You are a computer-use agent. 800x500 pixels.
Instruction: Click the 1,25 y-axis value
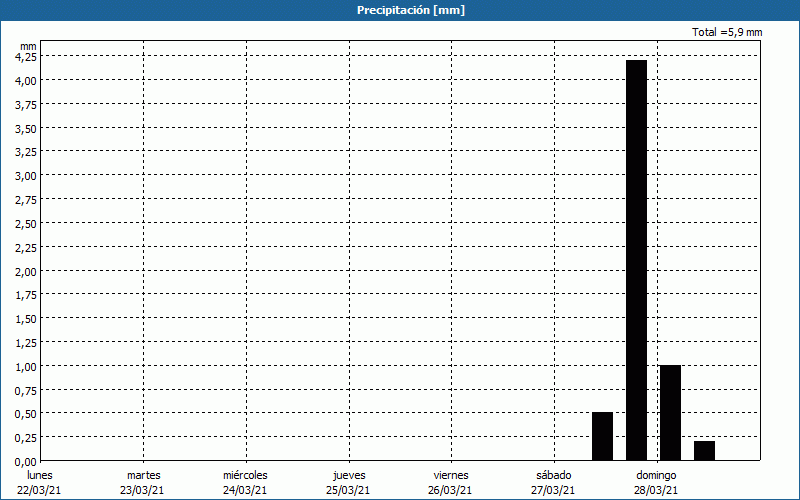(x=26, y=343)
